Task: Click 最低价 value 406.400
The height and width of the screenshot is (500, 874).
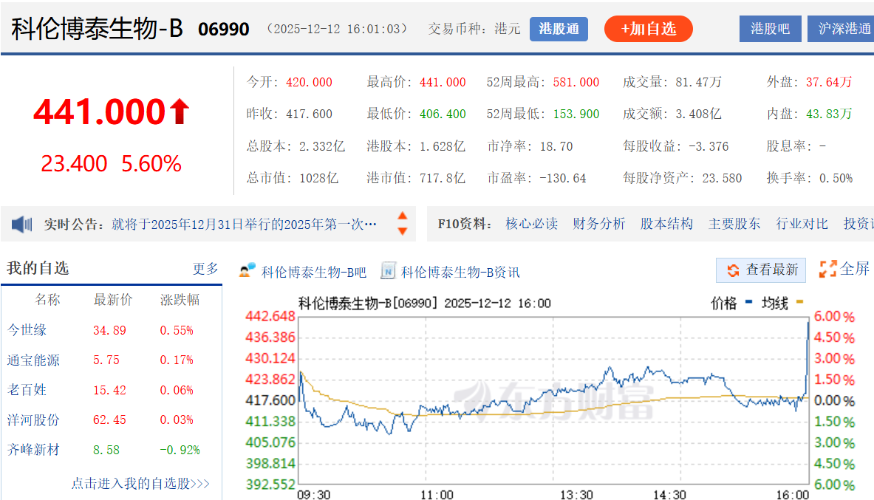Action: pos(443,114)
